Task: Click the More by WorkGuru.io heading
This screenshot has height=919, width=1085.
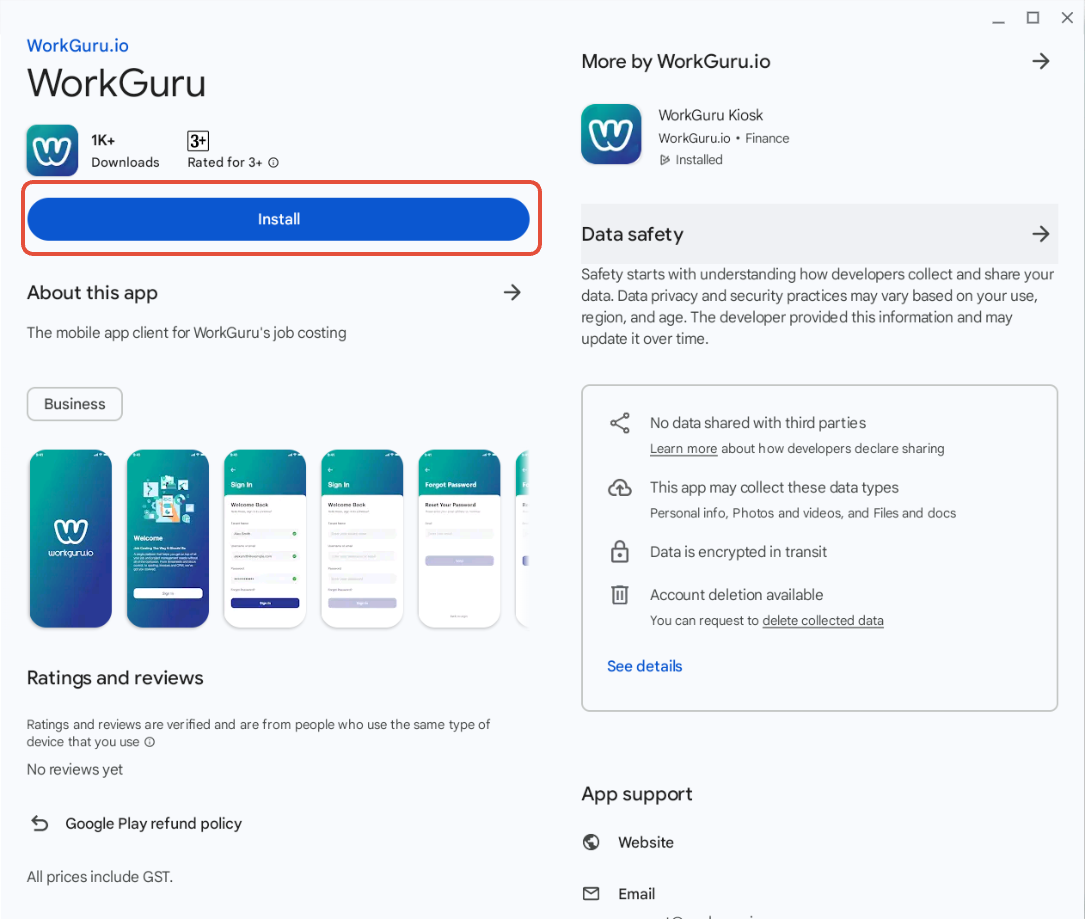Action: 675,62
